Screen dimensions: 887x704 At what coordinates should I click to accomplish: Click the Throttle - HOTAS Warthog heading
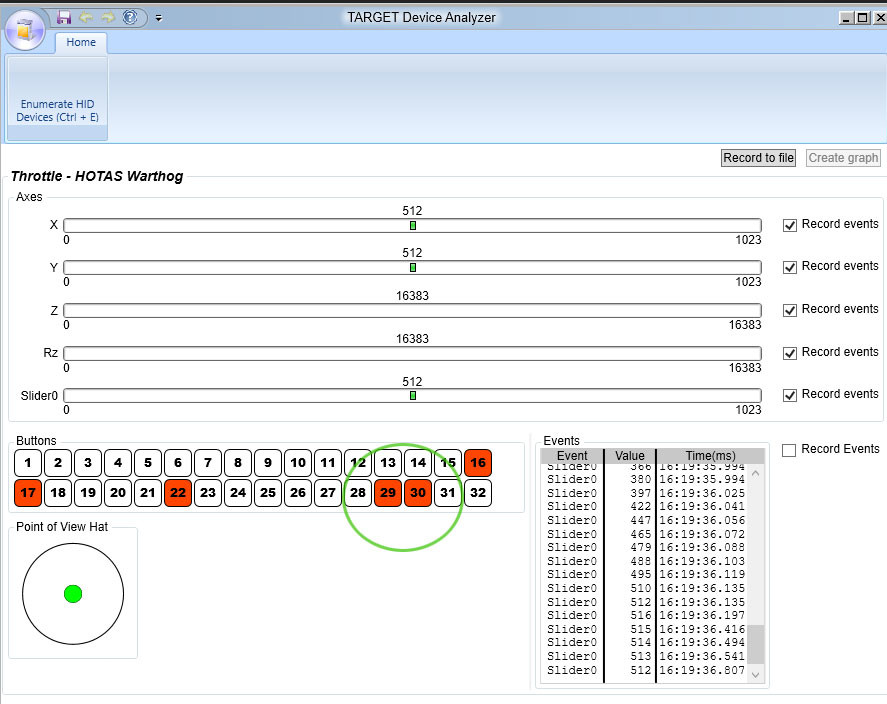click(x=97, y=176)
